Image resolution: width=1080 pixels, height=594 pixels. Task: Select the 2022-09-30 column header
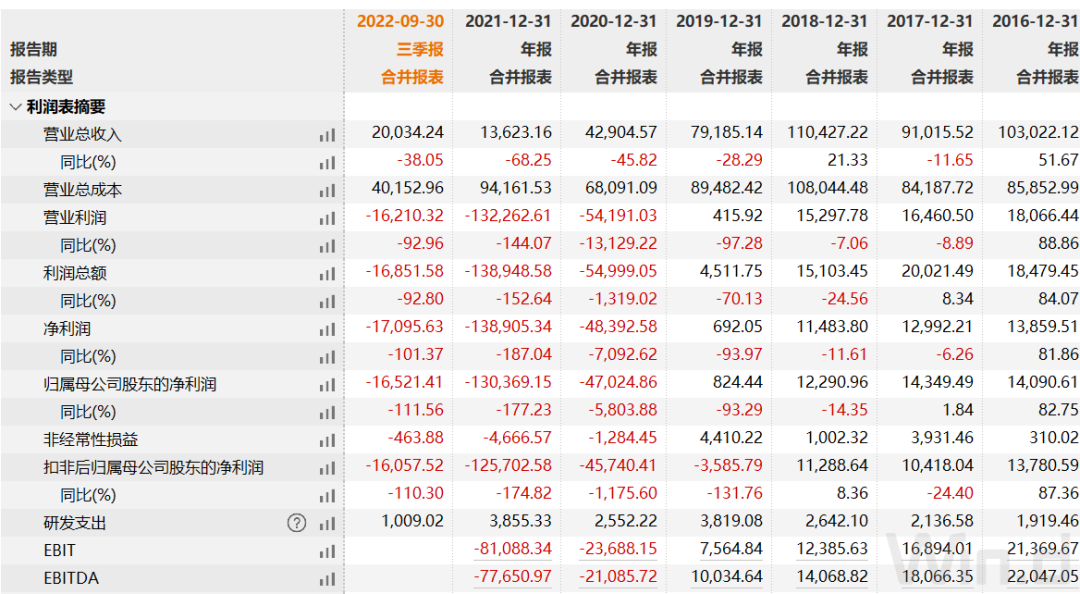coord(400,21)
